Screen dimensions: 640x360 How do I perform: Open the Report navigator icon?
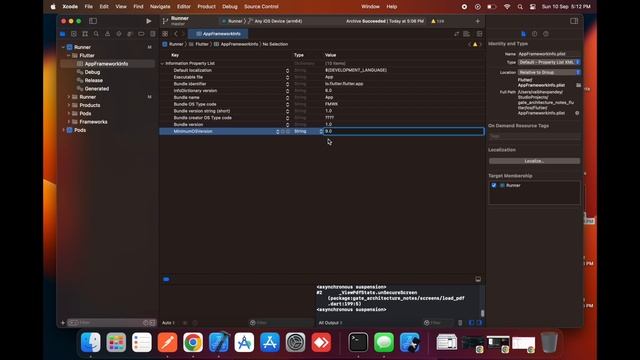[152, 34]
